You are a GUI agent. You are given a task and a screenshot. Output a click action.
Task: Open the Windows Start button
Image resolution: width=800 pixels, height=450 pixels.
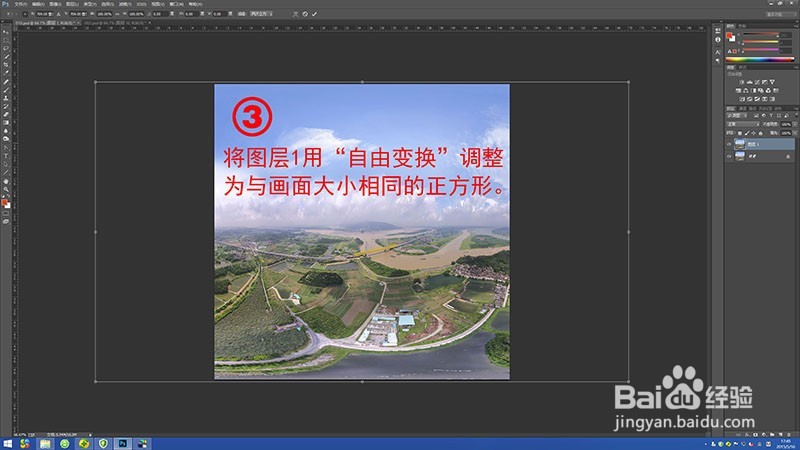coord(7,443)
